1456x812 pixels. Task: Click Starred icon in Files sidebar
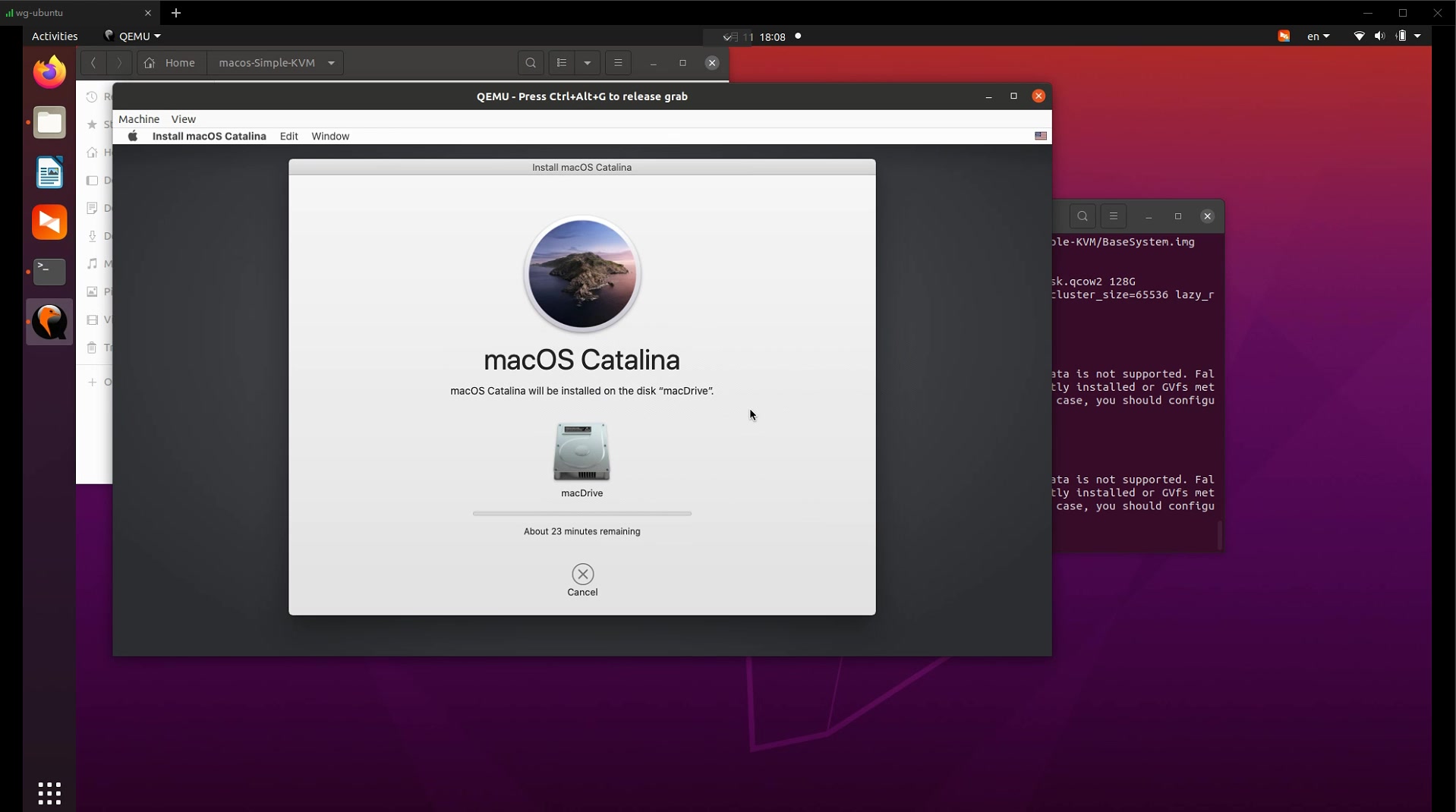[x=92, y=124]
